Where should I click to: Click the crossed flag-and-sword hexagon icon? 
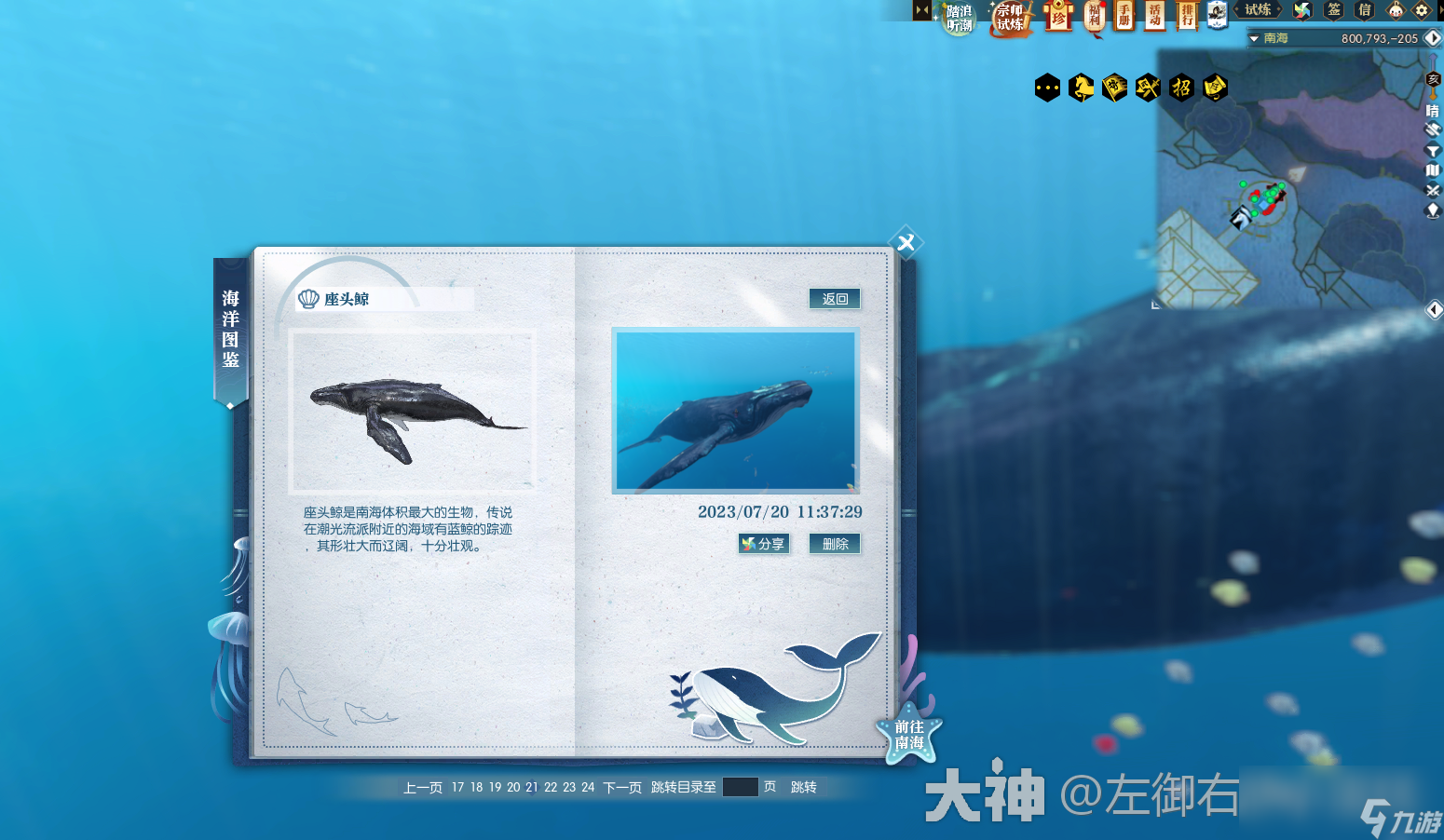[1148, 88]
